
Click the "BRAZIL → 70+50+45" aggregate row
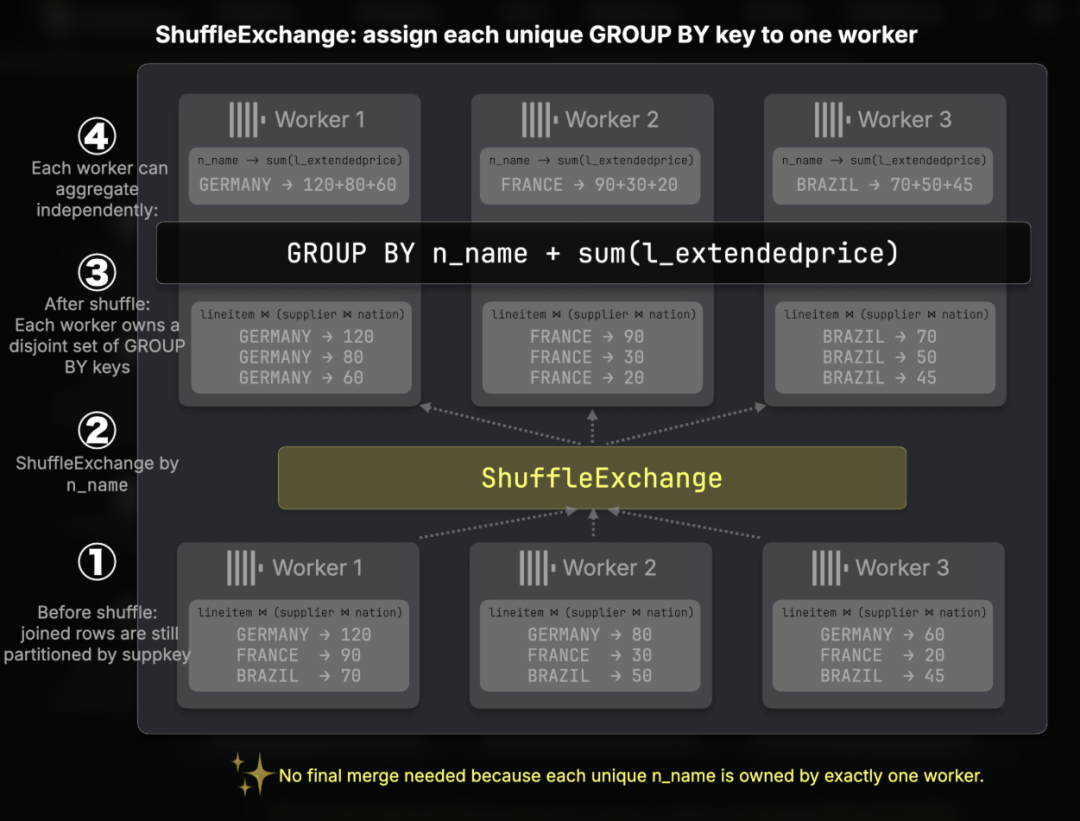884,185
